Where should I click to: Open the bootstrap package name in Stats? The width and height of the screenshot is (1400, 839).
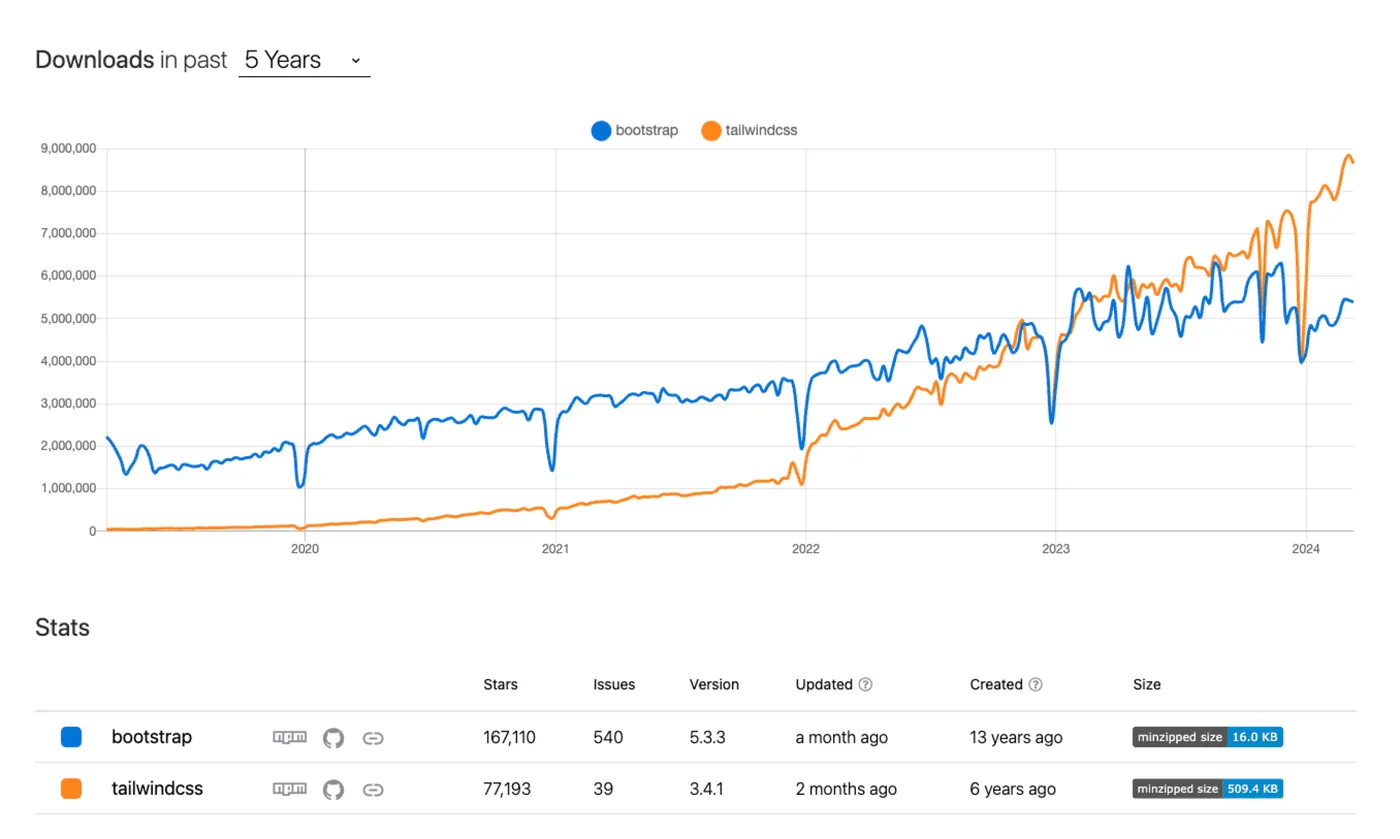pyautogui.click(x=152, y=737)
